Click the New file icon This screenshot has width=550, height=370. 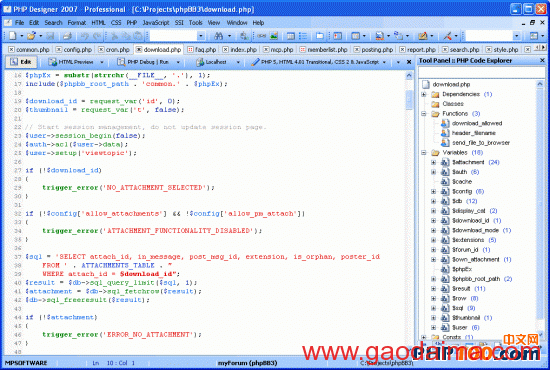[13, 36]
